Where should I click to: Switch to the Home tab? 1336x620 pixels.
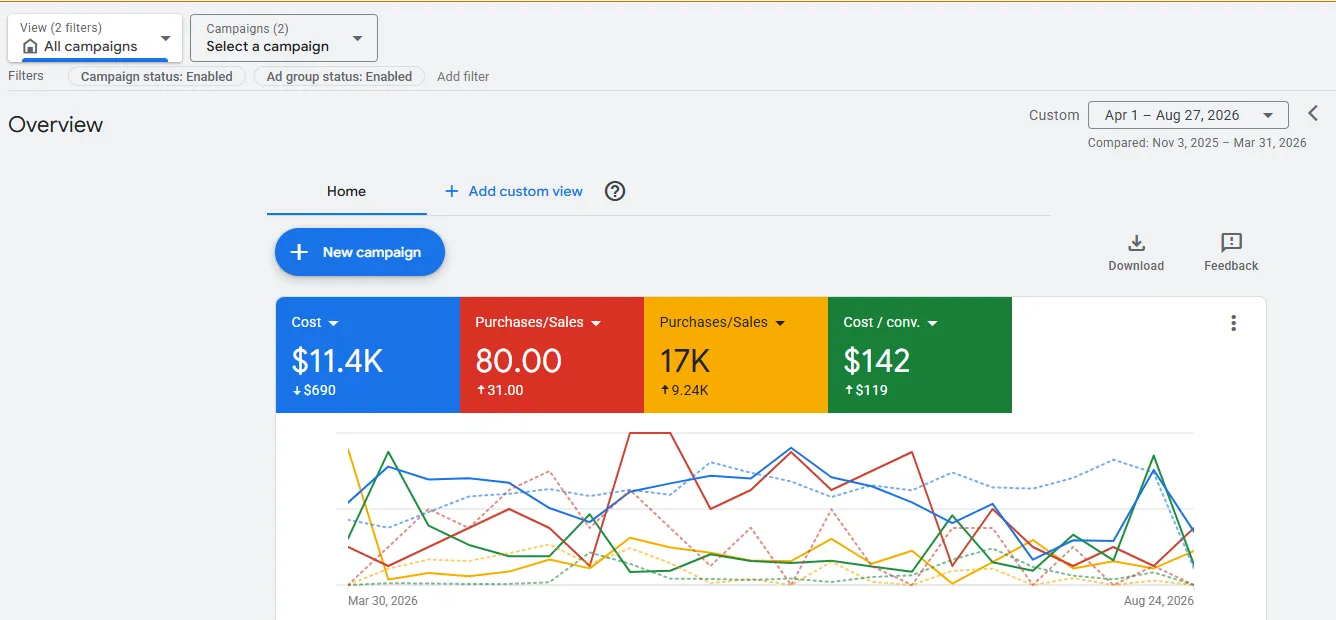pyautogui.click(x=346, y=191)
